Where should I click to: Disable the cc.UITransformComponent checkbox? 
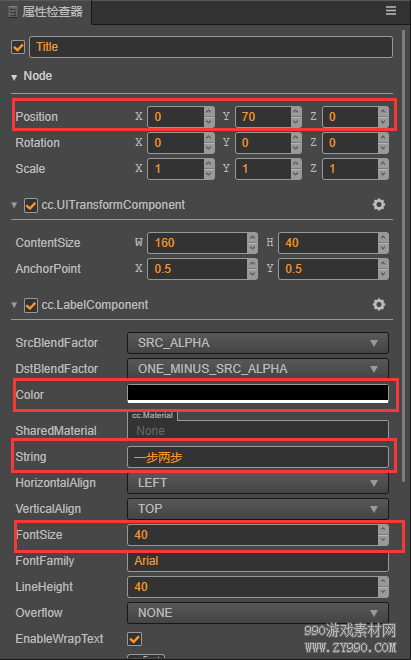31,205
